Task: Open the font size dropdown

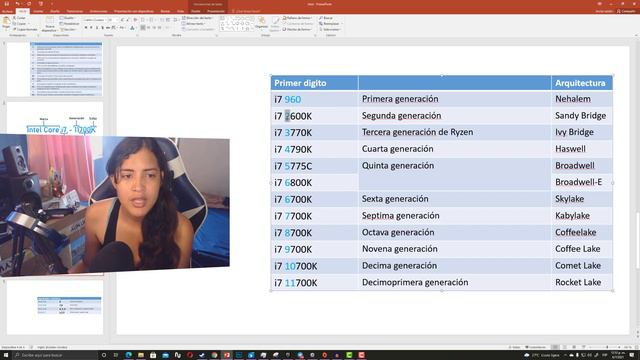Action: (x=113, y=20)
